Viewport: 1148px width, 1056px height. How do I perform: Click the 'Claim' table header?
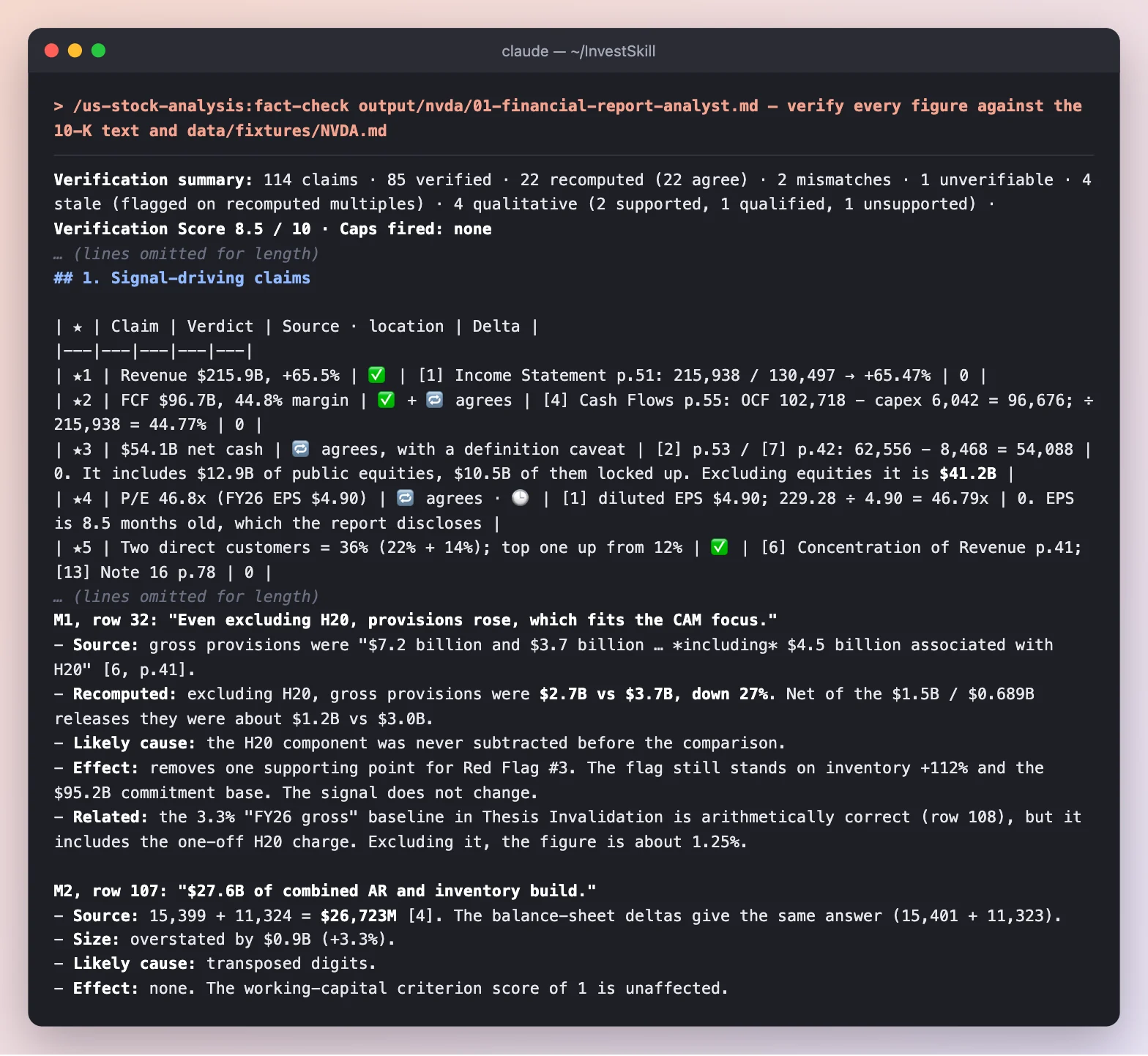click(x=135, y=327)
